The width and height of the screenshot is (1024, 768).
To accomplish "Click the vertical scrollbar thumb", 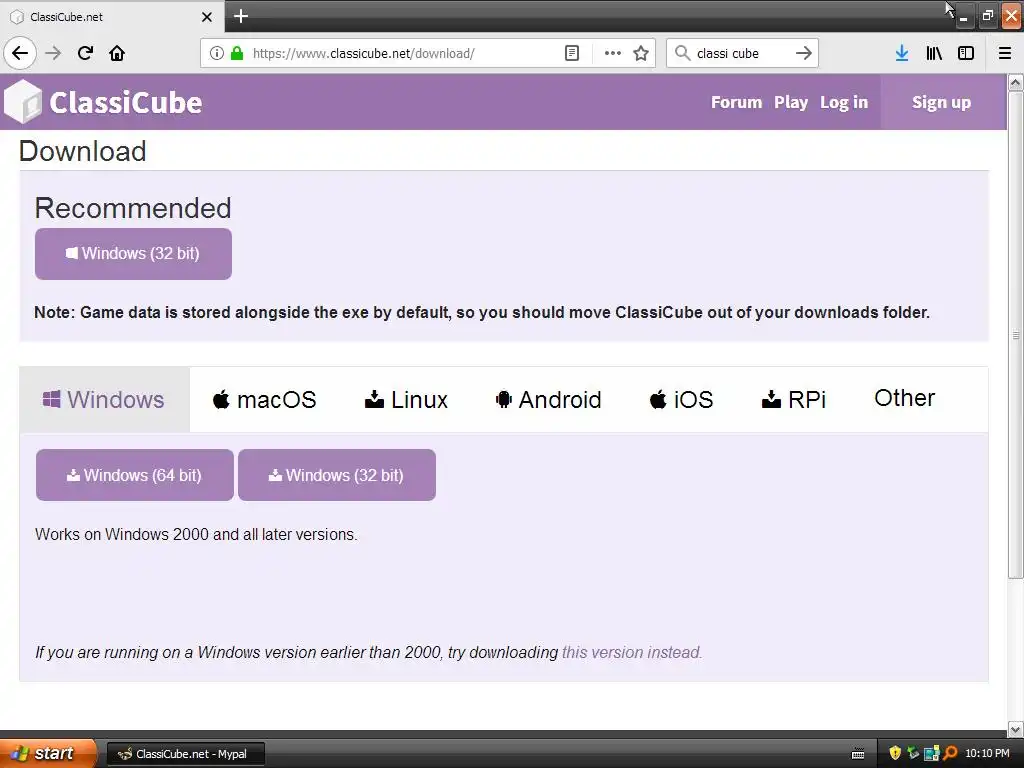I will tap(1015, 335).
